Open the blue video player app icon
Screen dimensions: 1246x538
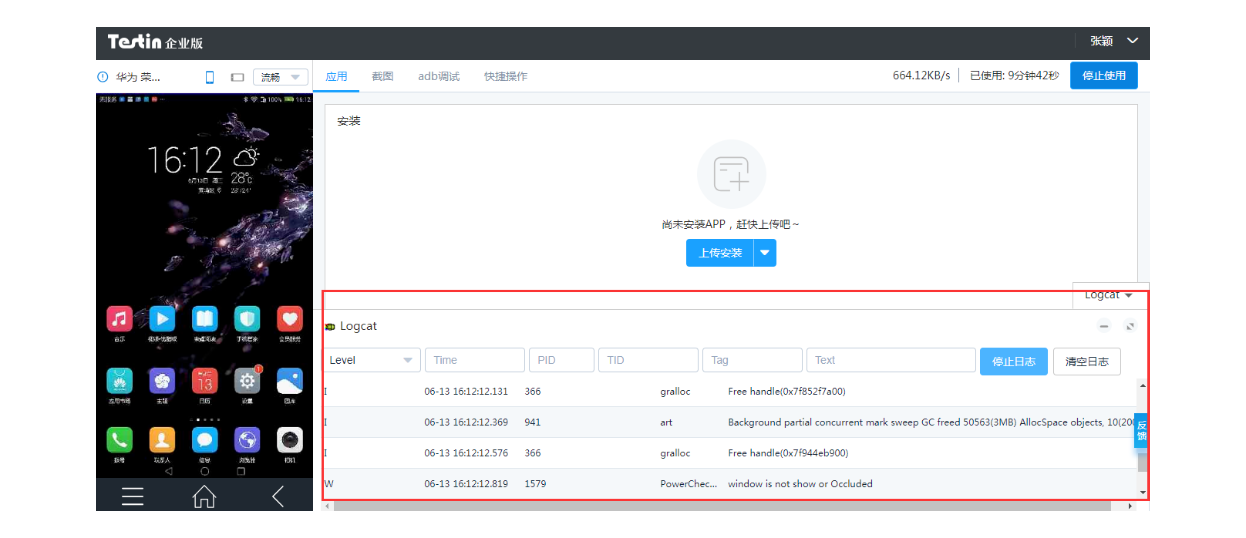click(x=162, y=319)
